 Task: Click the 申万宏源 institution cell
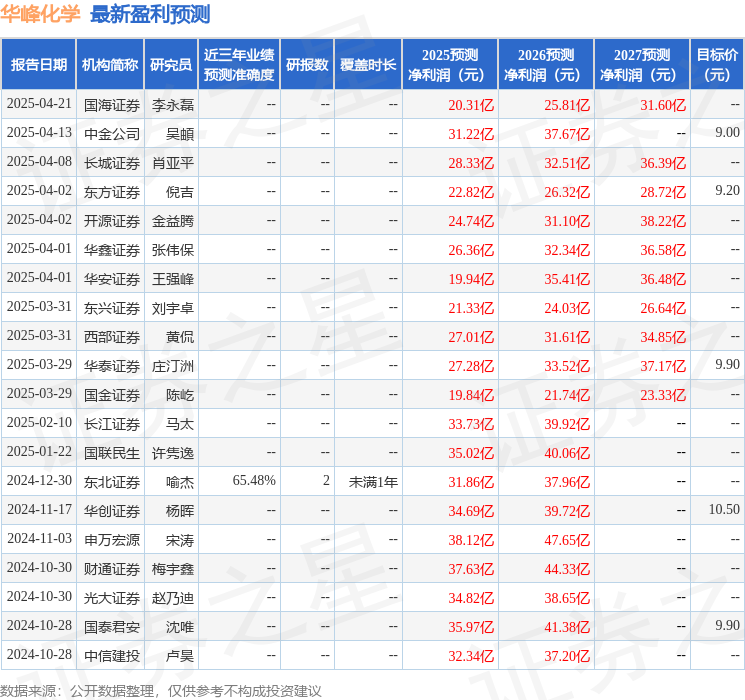pyautogui.click(x=112, y=540)
